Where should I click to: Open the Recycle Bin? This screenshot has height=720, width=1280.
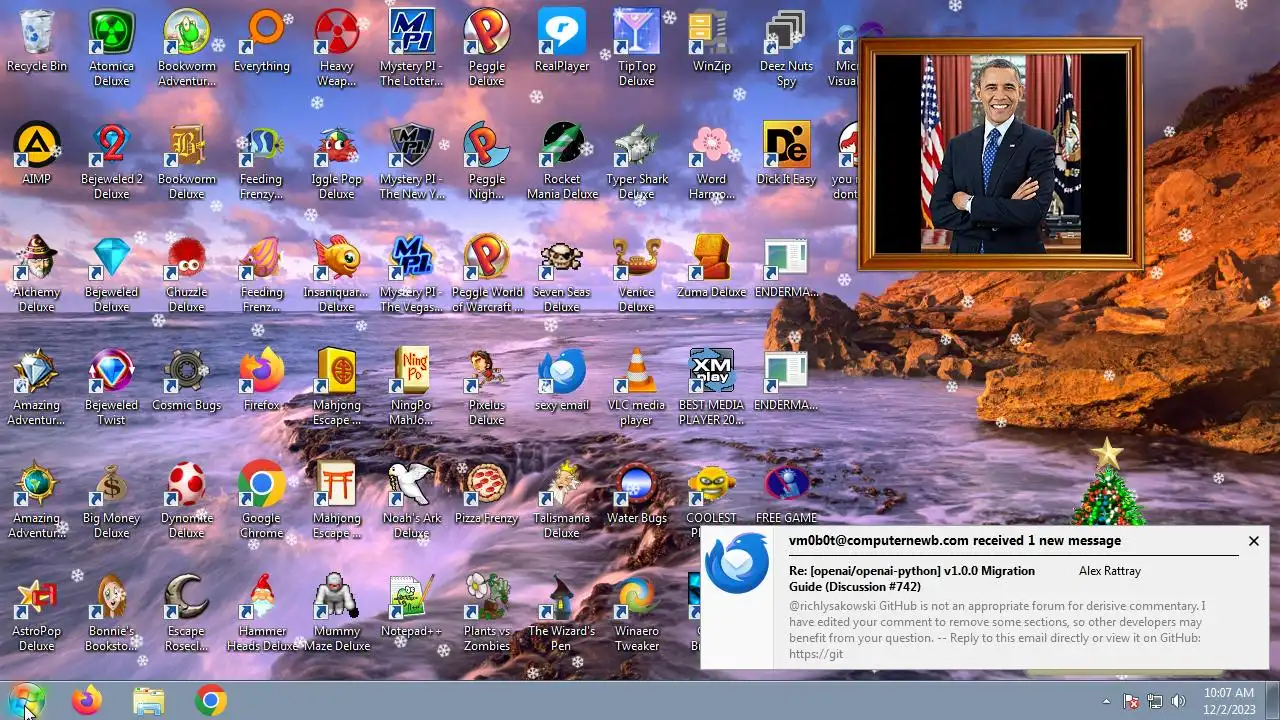pyautogui.click(x=37, y=41)
